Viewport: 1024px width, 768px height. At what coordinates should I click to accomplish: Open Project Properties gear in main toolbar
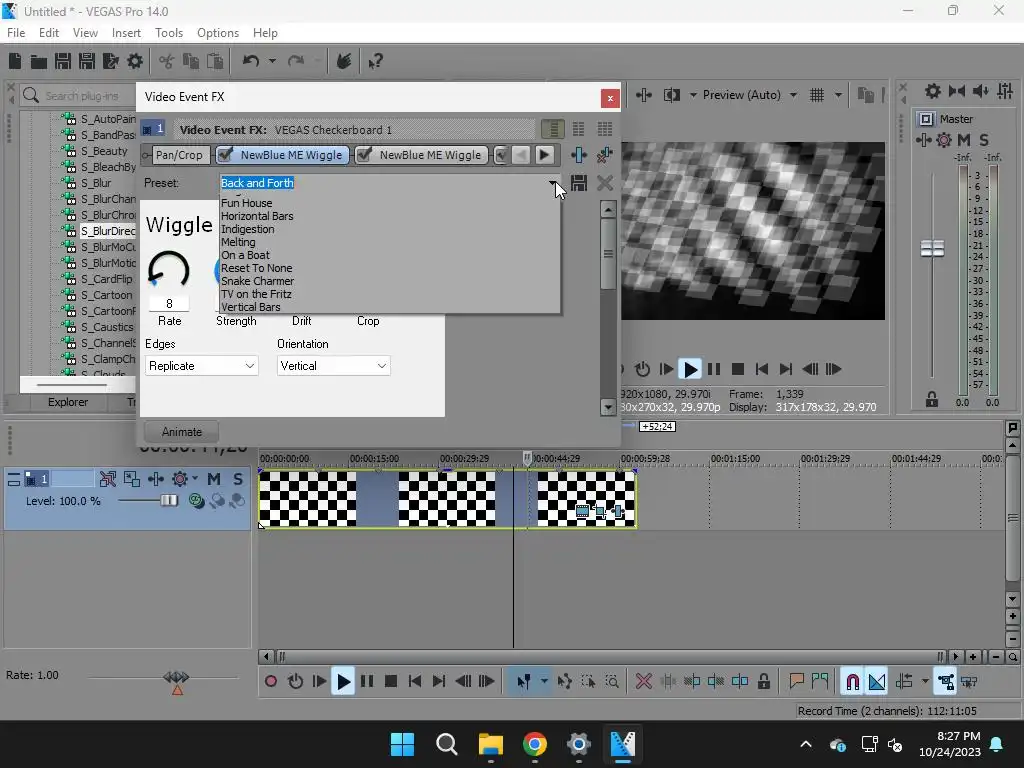tap(135, 61)
